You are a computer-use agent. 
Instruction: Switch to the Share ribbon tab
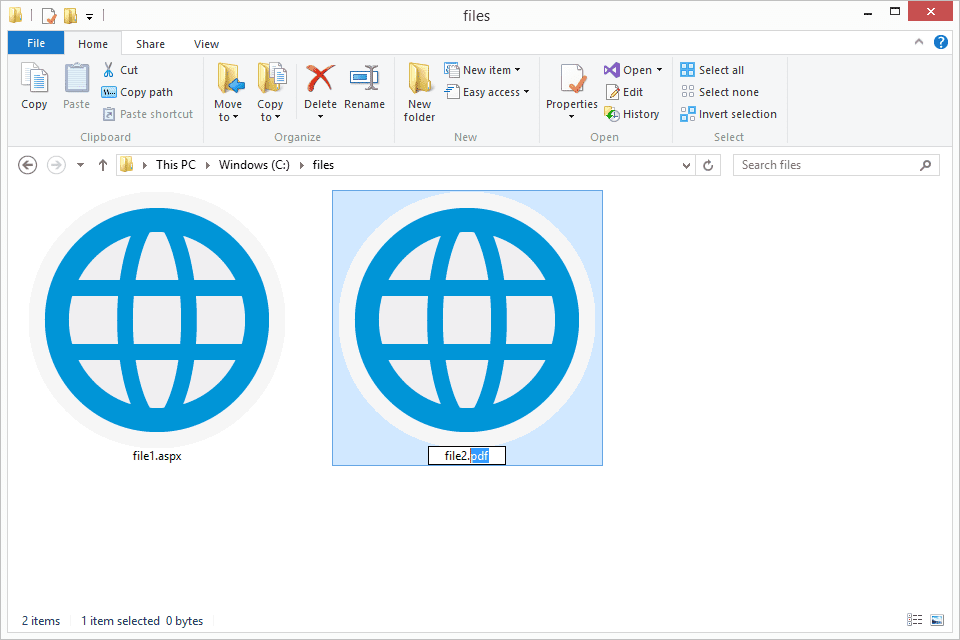pyautogui.click(x=150, y=43)
